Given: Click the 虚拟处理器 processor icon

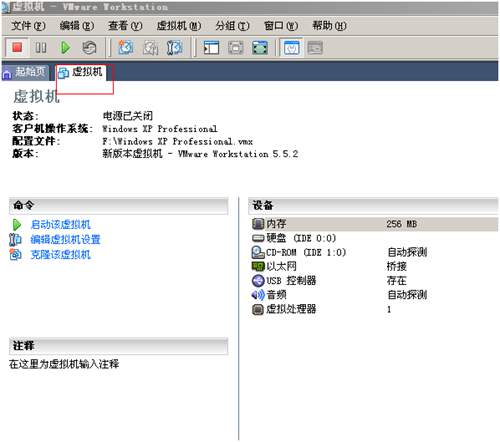Looking at the screenshot, I should pyautogui.click(x=258, y=309).
